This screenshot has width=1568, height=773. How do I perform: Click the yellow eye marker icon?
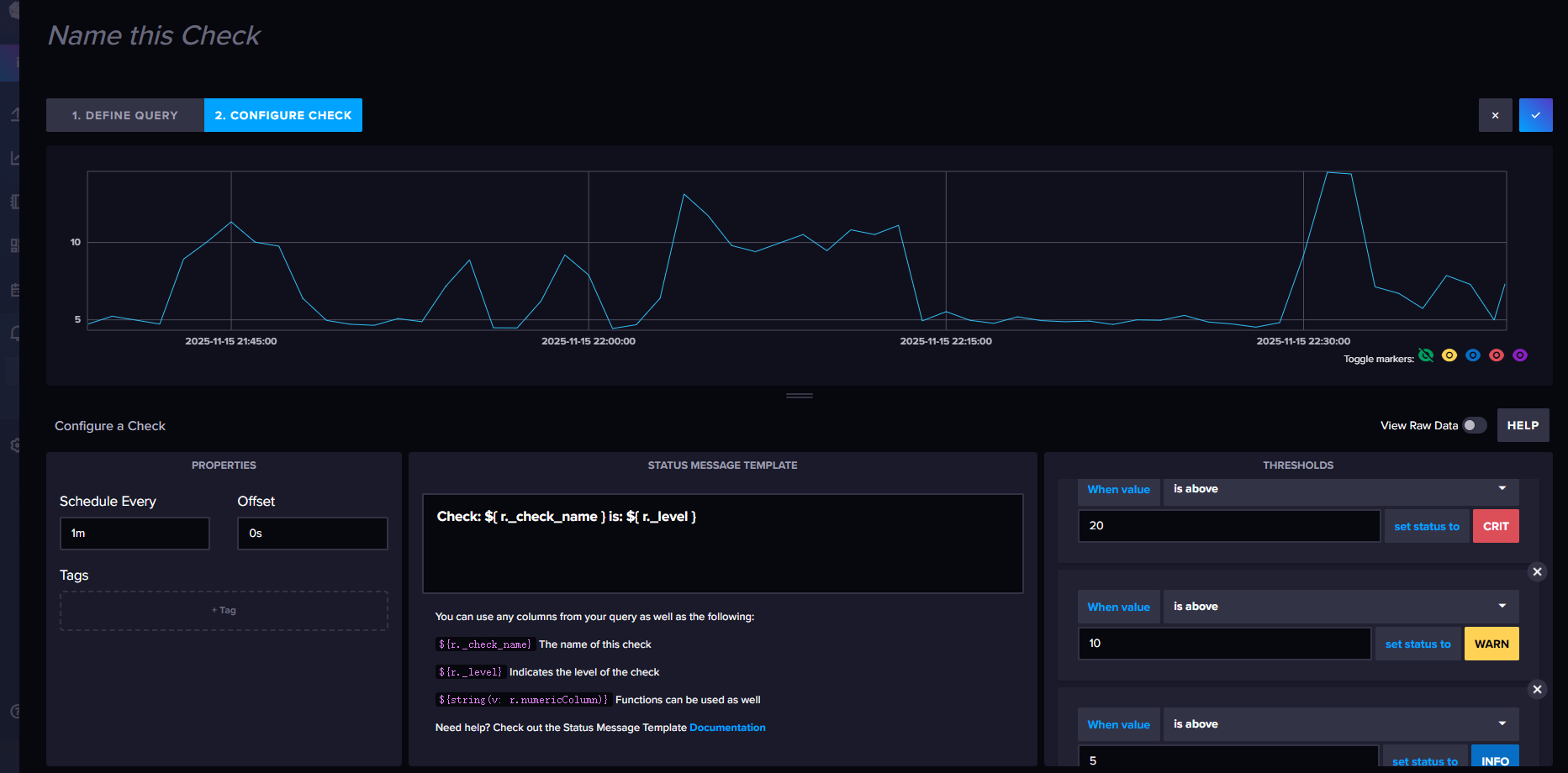click(1449, 355)
